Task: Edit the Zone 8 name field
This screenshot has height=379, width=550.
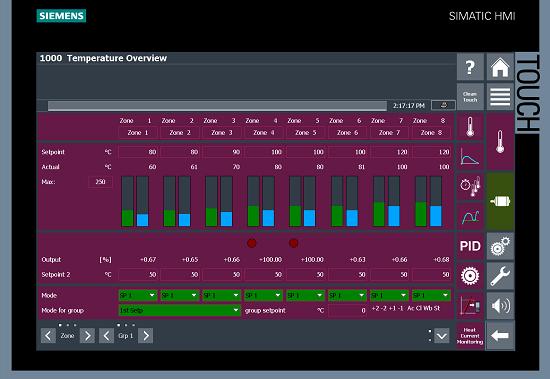Action: [x=431, y=133]
